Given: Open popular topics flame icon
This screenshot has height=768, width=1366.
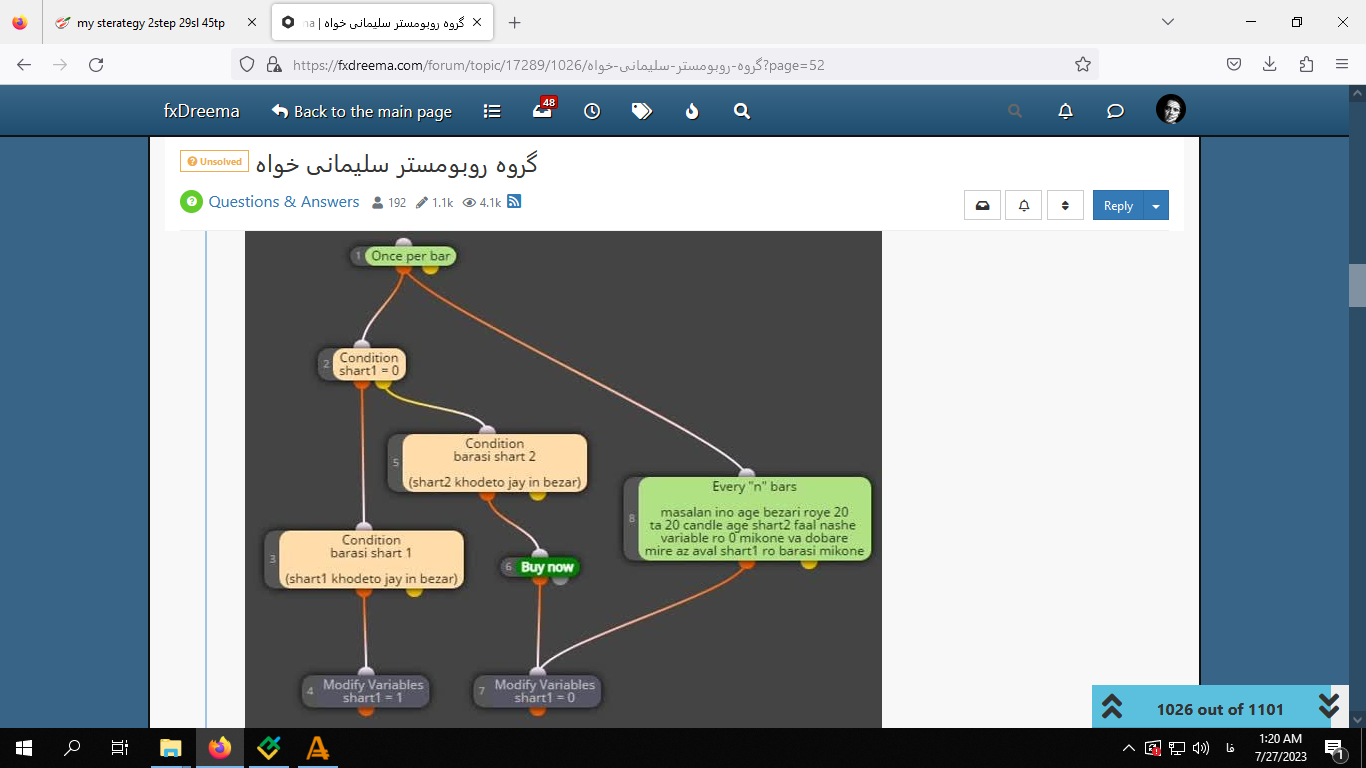Looking at the screenshot, I should click(x=692, y=111).
